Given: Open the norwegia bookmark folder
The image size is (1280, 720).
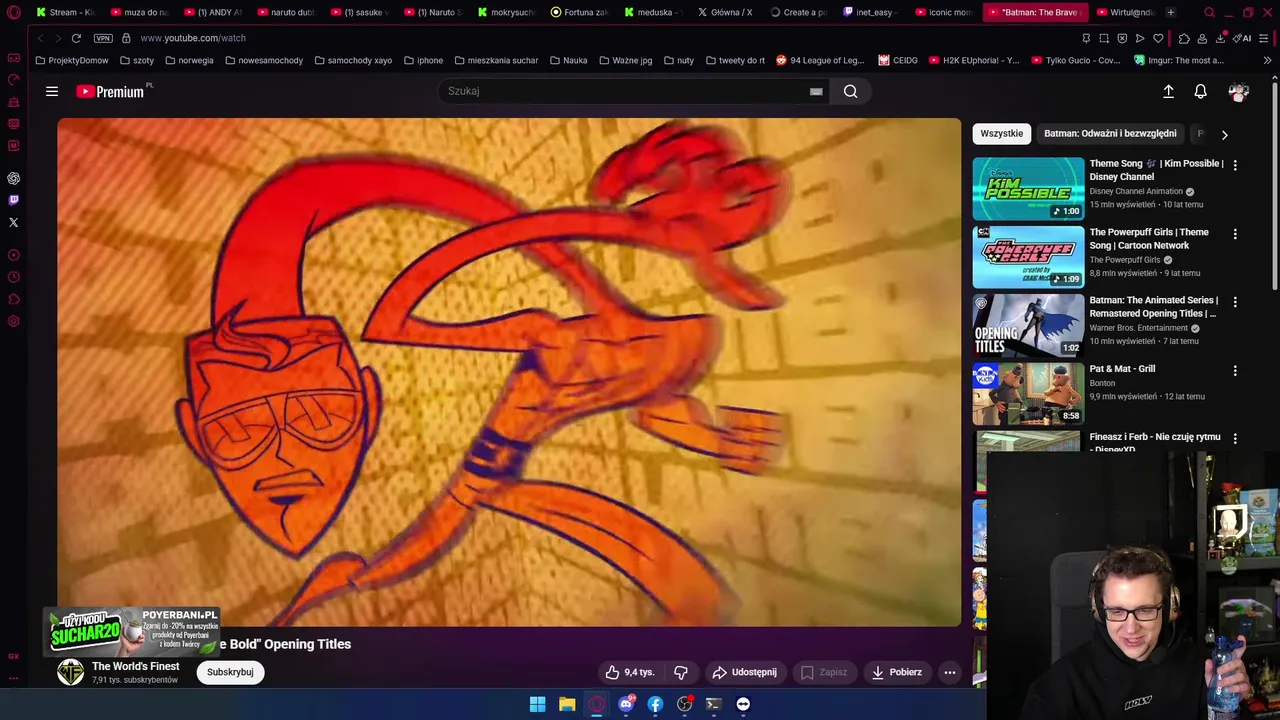Looking at the screenshot, I should 189,60.
